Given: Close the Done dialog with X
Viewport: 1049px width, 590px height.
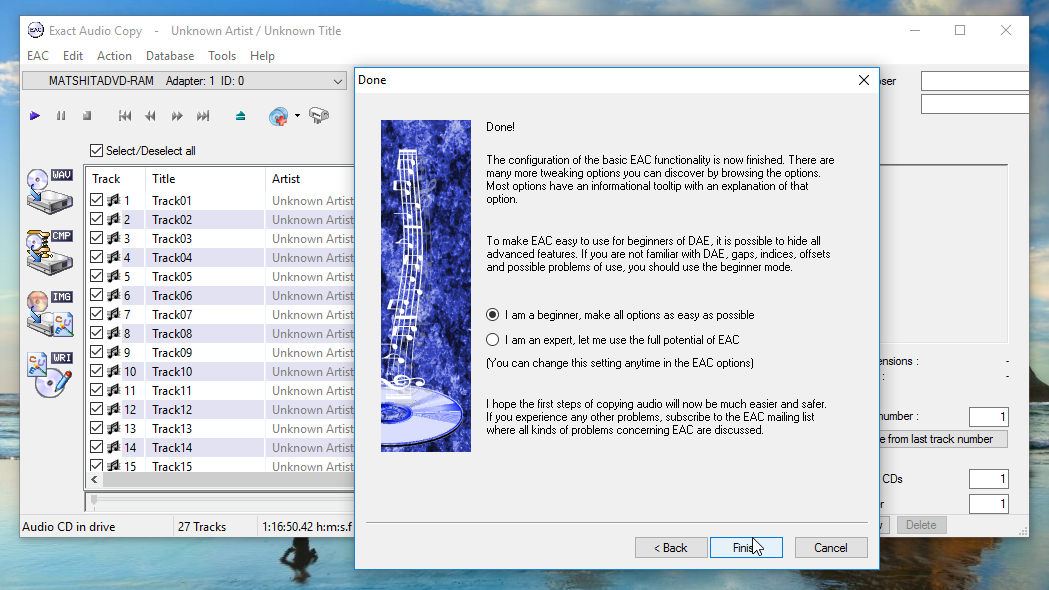Looking at the screenshot, I should tap(864, 80).
